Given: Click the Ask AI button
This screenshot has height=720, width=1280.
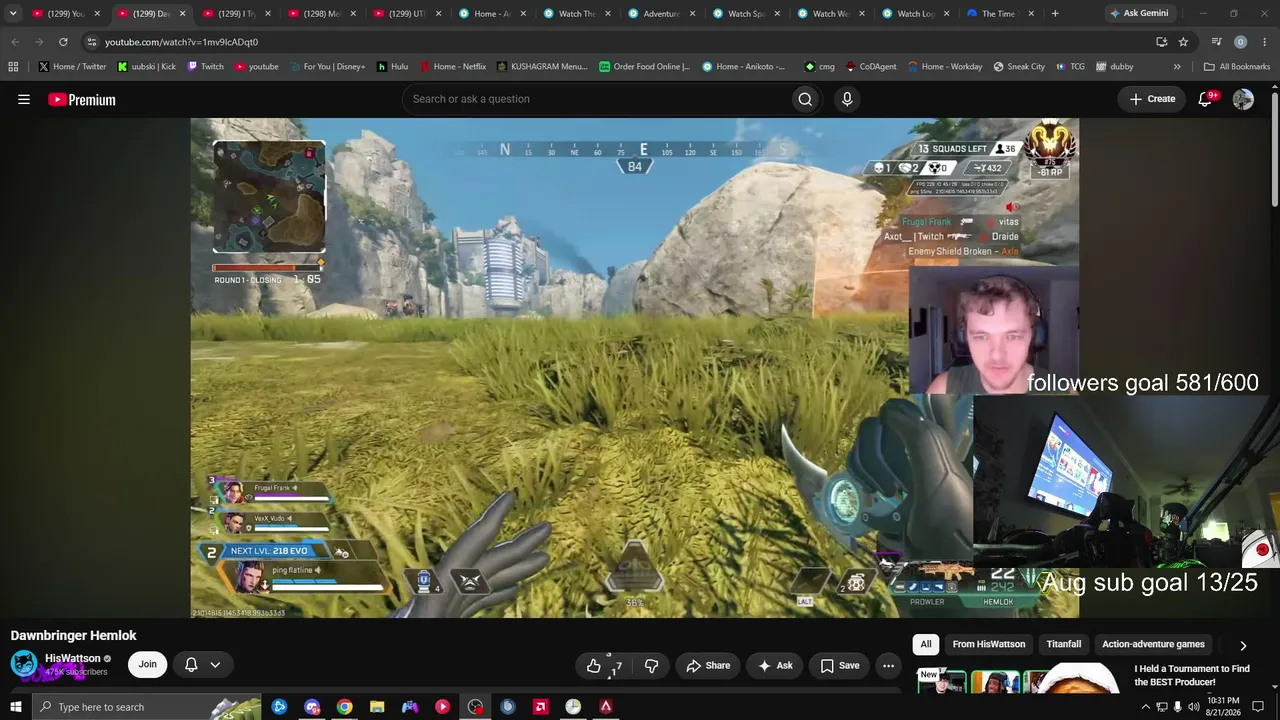Looking at the screenshot, I should (775, 666).
